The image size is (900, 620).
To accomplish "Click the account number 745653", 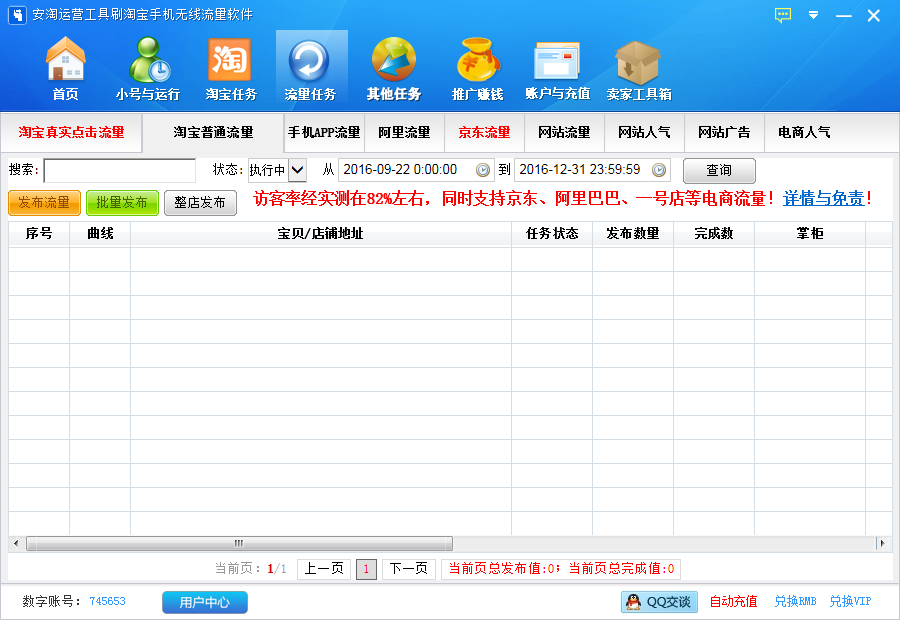I will click(x=107, y=602).
